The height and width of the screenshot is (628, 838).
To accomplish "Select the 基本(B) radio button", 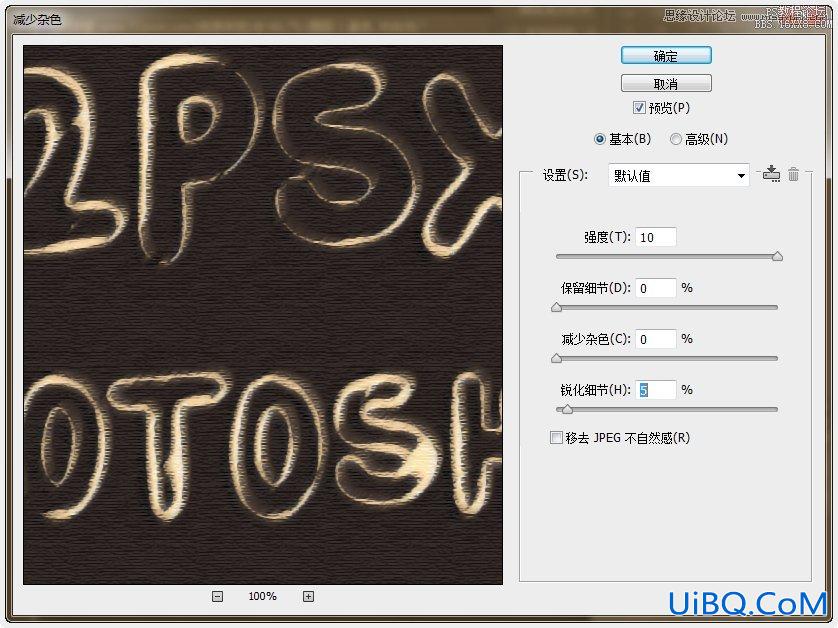I will coord(600,139).
